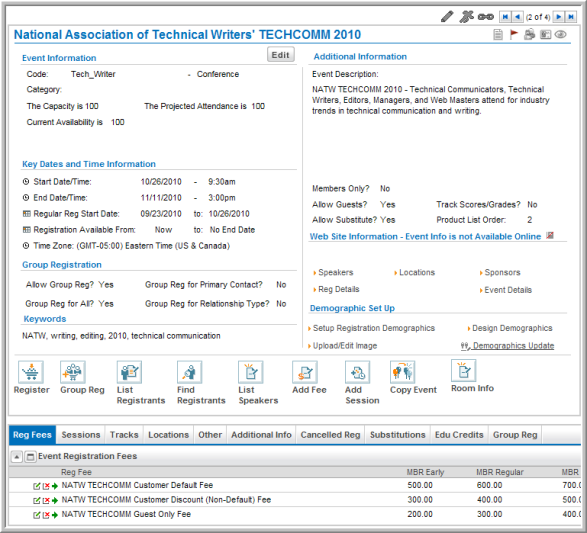Go to previous record arrow

pos(517,17)
